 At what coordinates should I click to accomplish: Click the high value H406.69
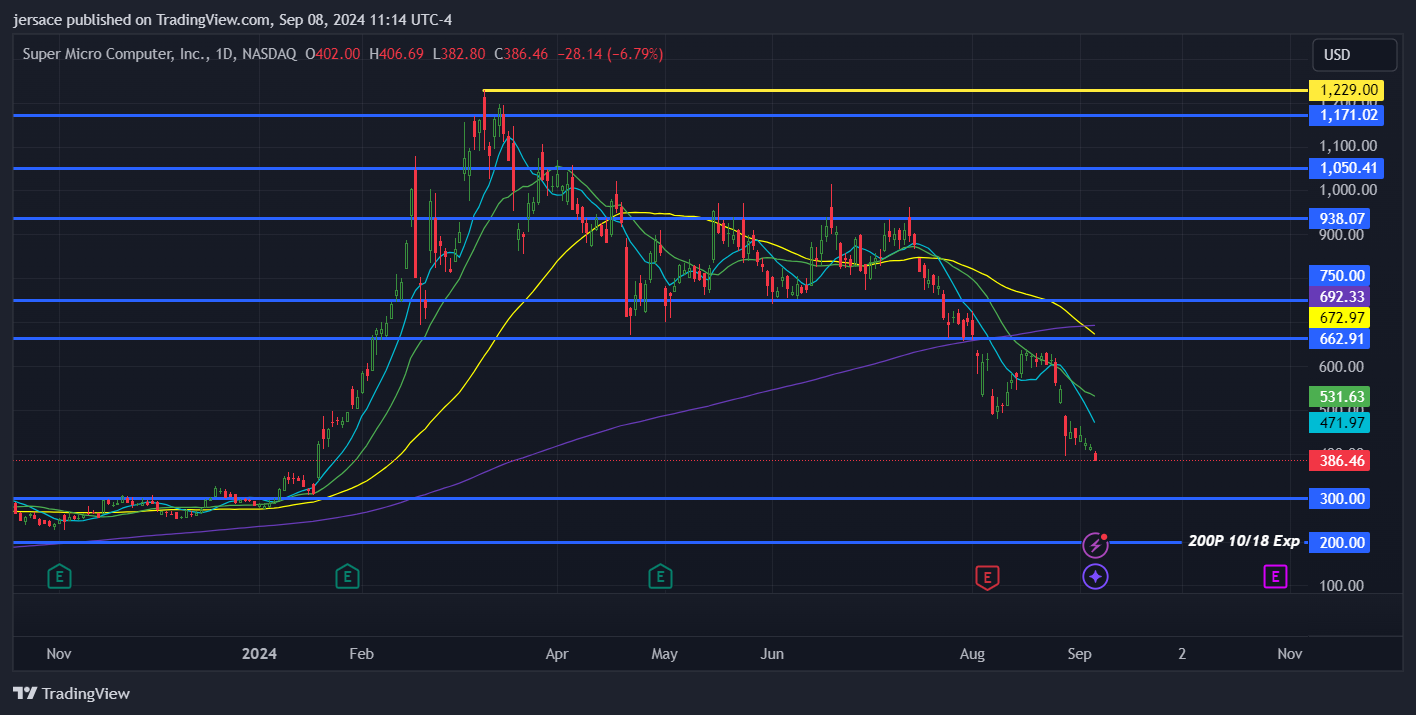pos(397,54)
